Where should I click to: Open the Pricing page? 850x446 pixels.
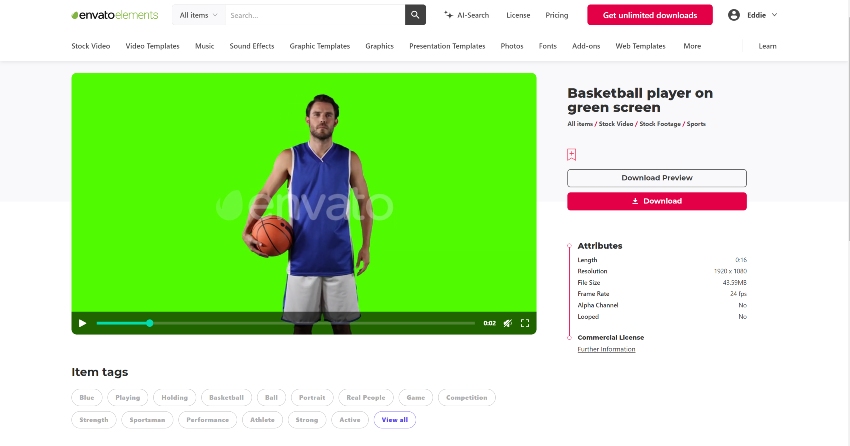click(x=557, y=15)
